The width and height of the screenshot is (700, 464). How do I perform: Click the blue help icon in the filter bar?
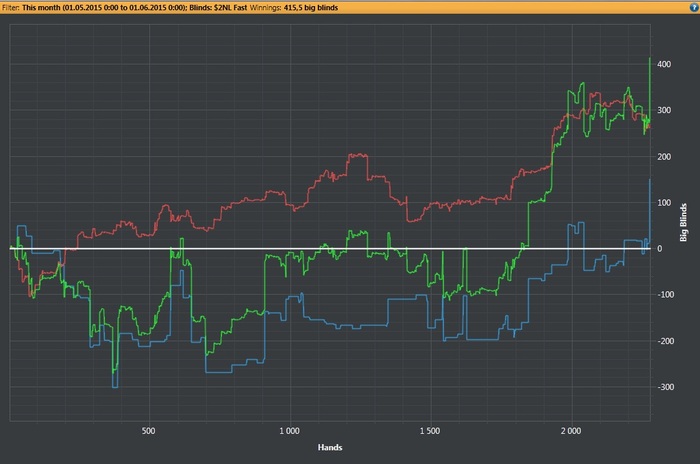pyautogui.click(x=694, y=7)
